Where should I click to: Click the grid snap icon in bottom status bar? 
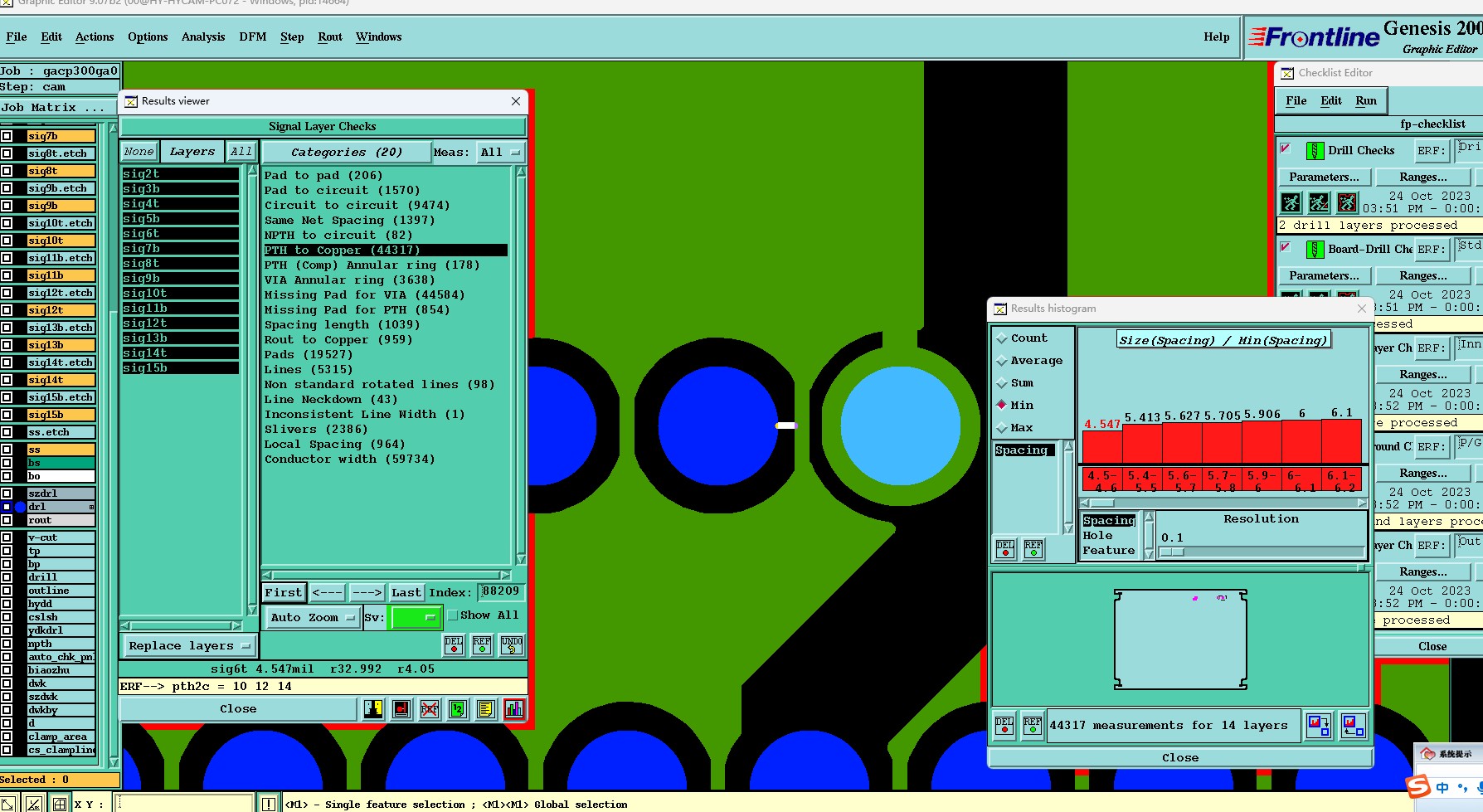click(x=60, y=804)
